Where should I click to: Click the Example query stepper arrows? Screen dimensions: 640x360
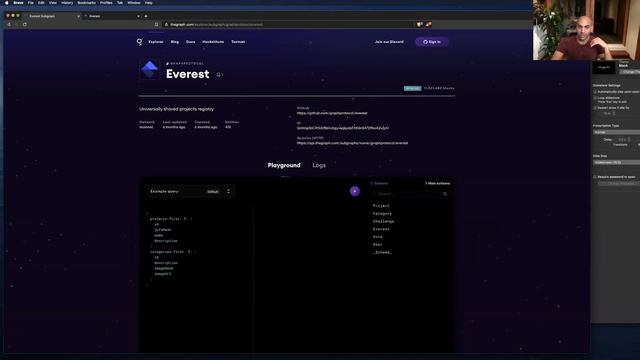pos(228,191)
